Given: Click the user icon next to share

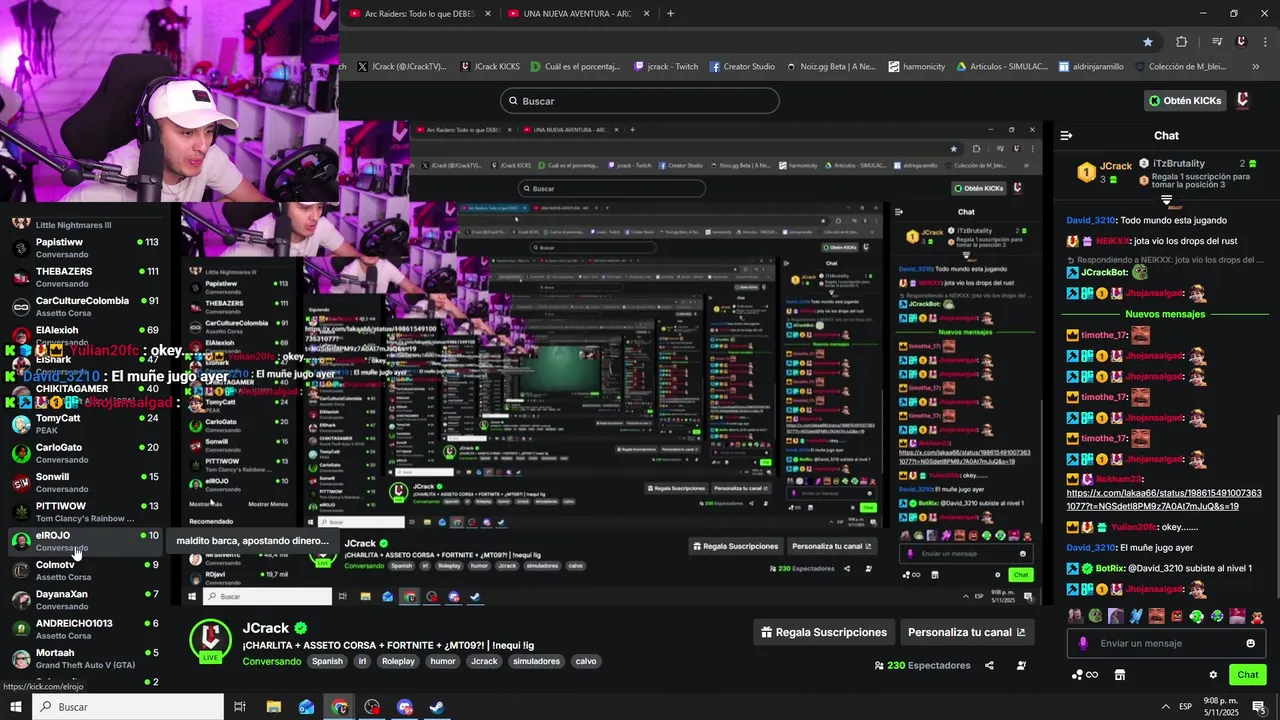Looking at the screenshot, I should pyautogui.click(x=1021, y=665).
